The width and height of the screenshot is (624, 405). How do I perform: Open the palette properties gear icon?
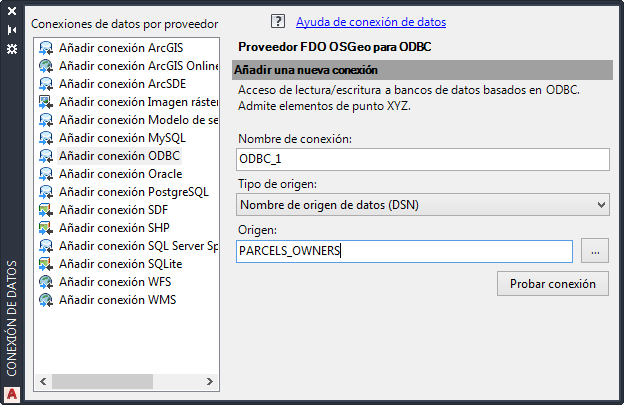coord(12,47)
